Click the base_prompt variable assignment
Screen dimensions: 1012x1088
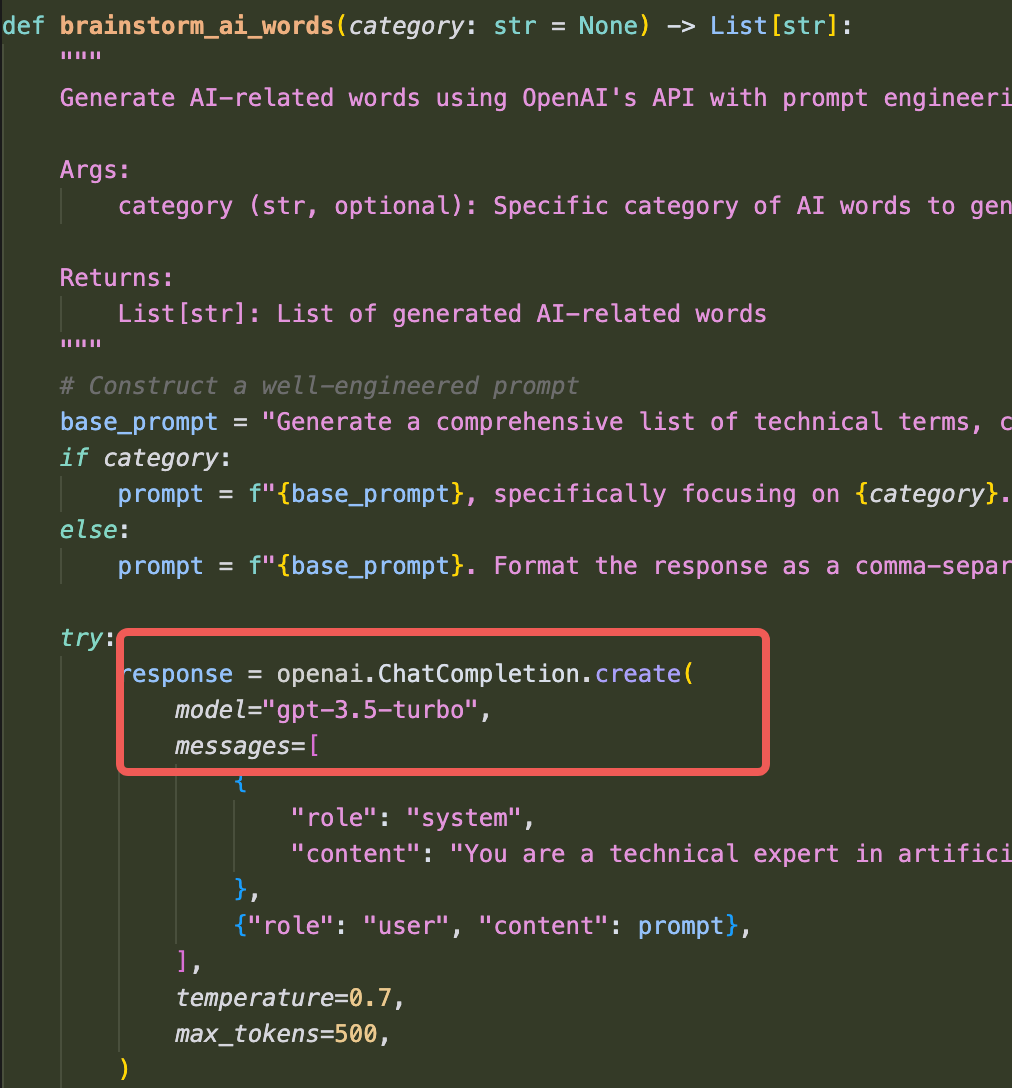click(138, 421)
